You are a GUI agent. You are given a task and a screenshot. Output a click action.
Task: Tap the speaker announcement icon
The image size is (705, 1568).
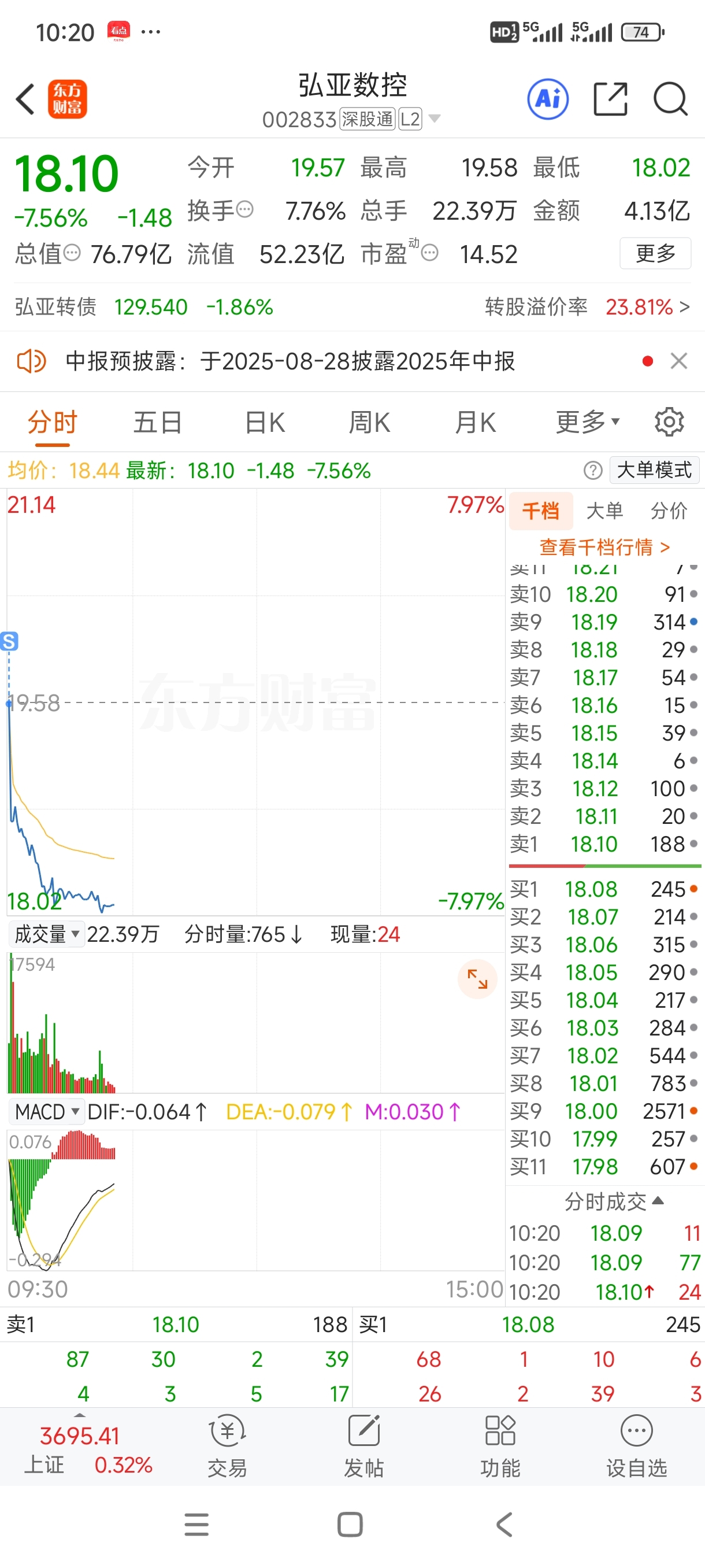pos(31,361)
